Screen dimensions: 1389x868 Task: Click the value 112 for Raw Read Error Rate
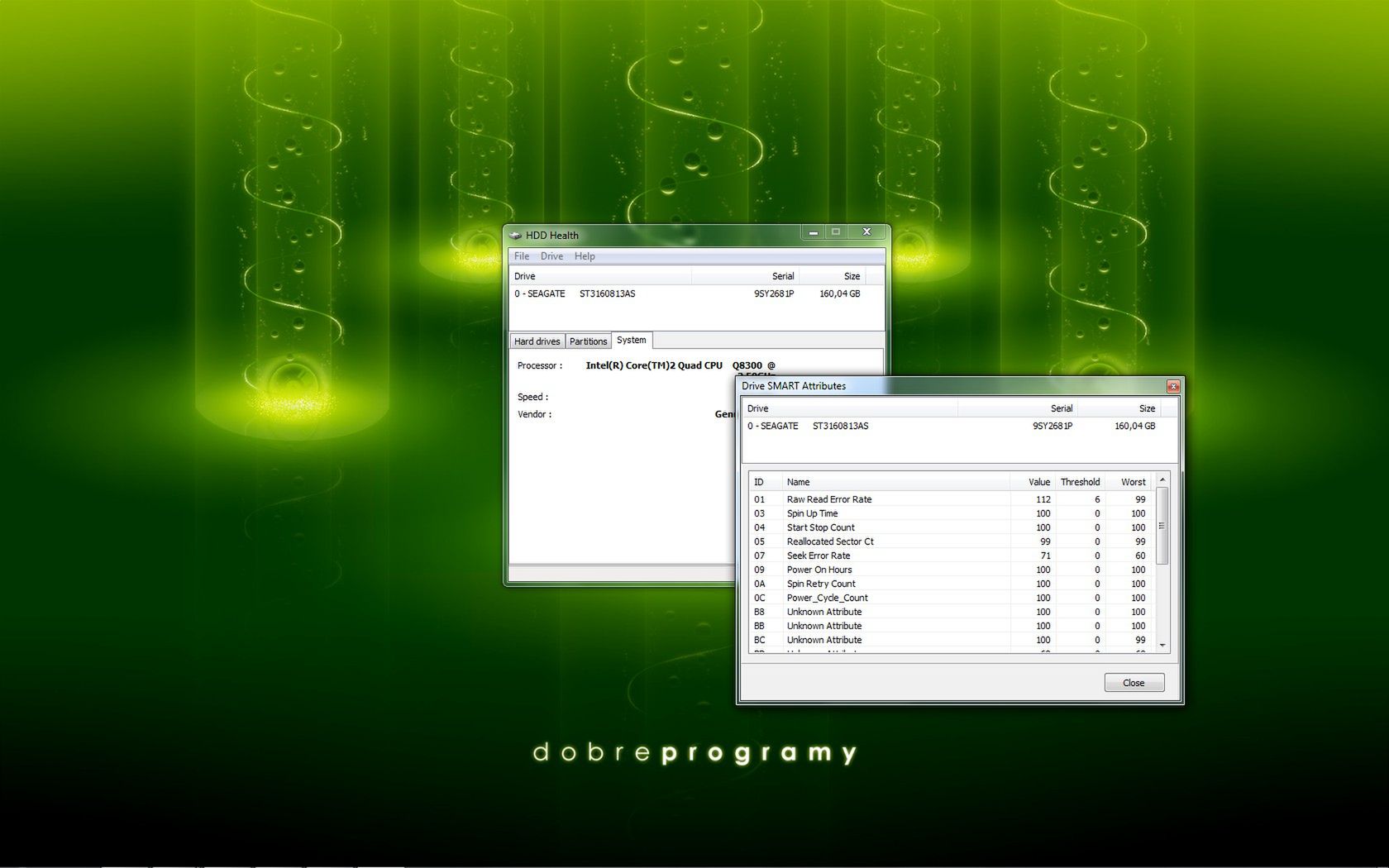point(1043,499)
